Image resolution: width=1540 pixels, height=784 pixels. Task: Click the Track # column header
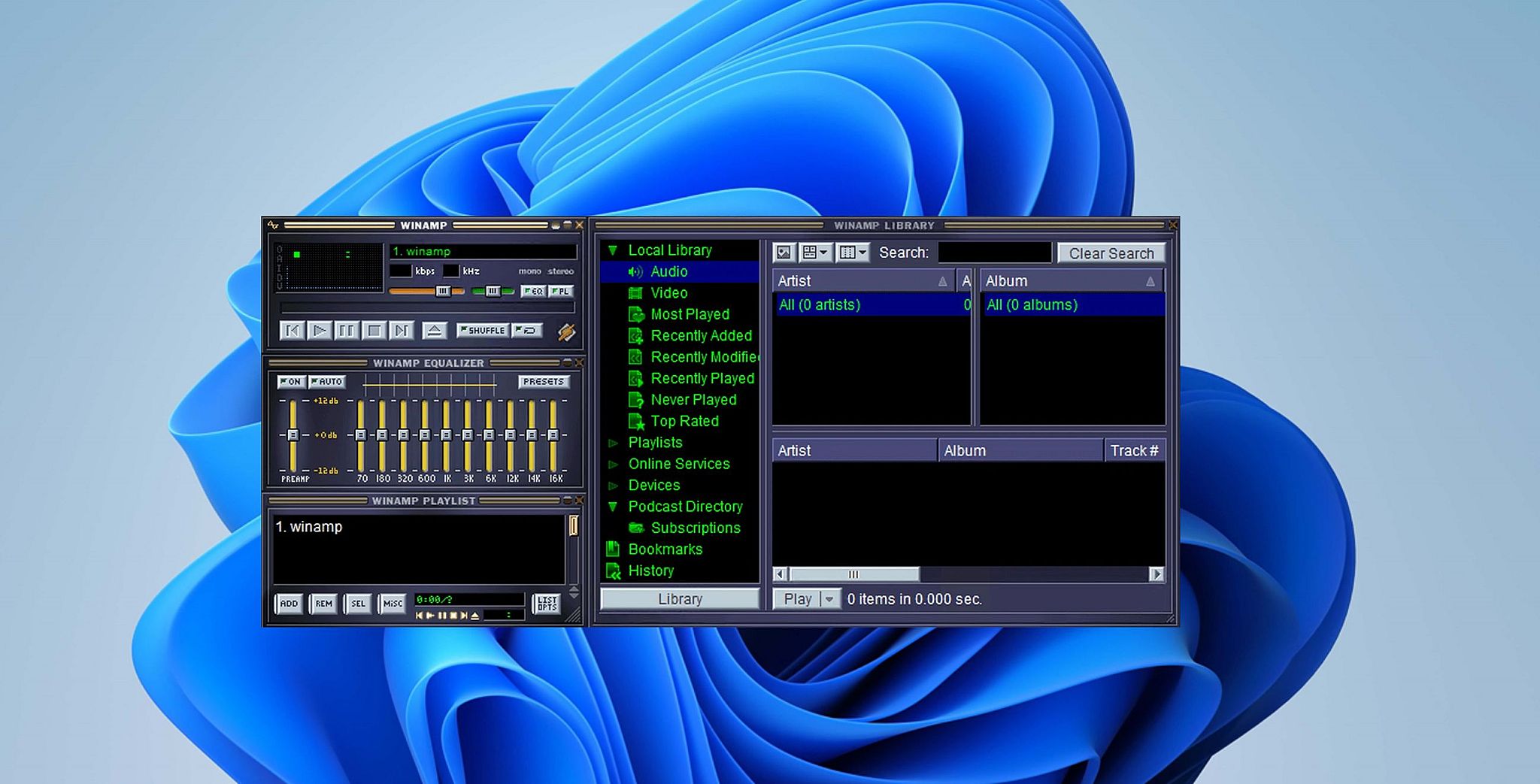(1135, 451)
